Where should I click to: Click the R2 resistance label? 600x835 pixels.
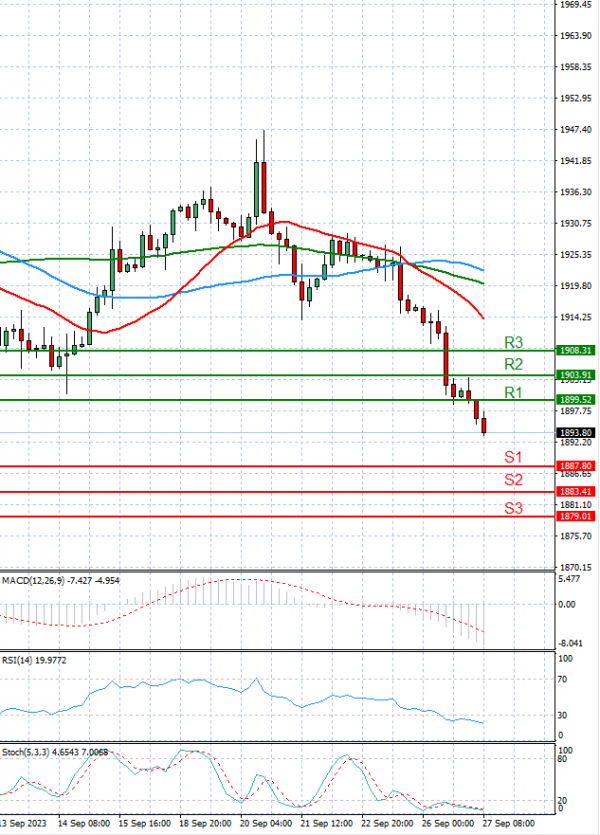[x=513, y=364]
